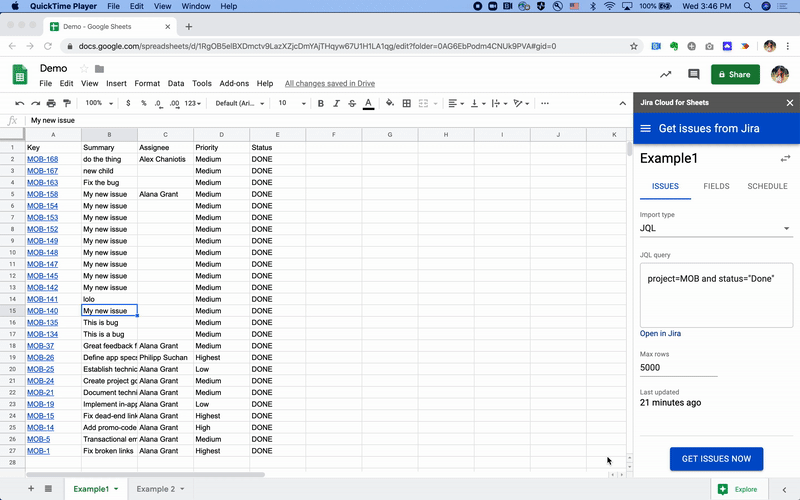800x500 pixels.
Task: Open the Insert menu
Action: [x=116, y=84]
